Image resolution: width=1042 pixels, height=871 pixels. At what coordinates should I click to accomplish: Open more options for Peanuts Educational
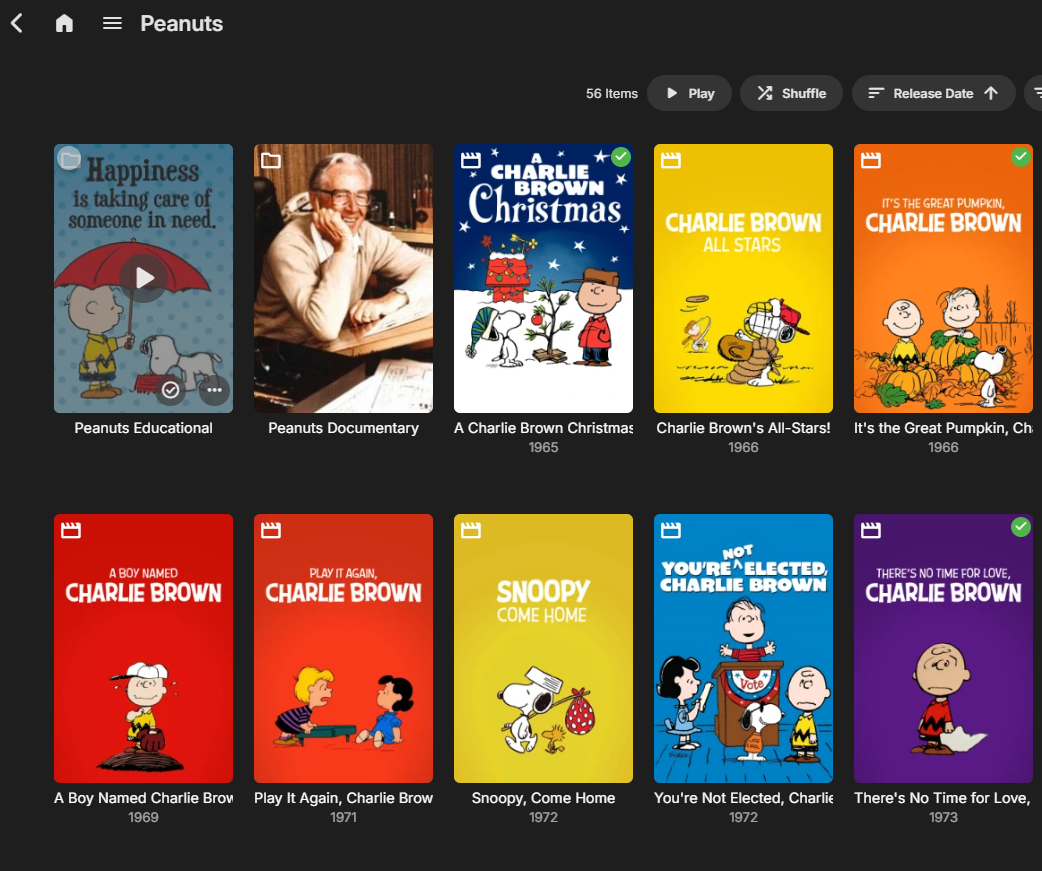pyautogui.click(x=214, y=390)
